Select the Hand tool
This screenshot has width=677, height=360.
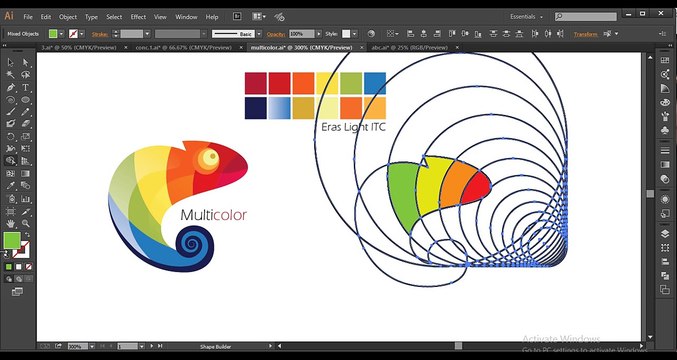pyautogui.click(x=10, y=224)
